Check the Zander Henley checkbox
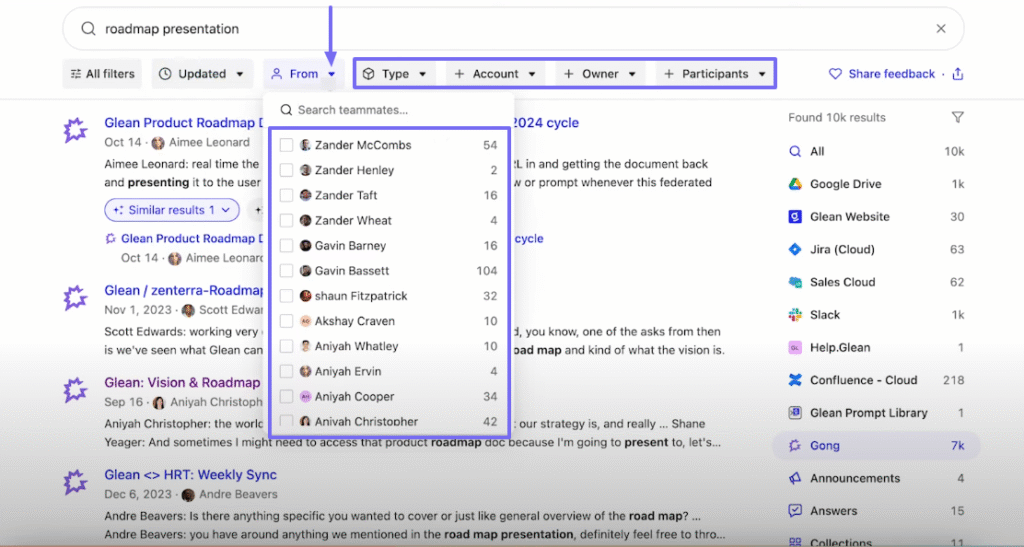This screenshot has height=547, width=1024. pyautogui.click(x=286, y=170)
